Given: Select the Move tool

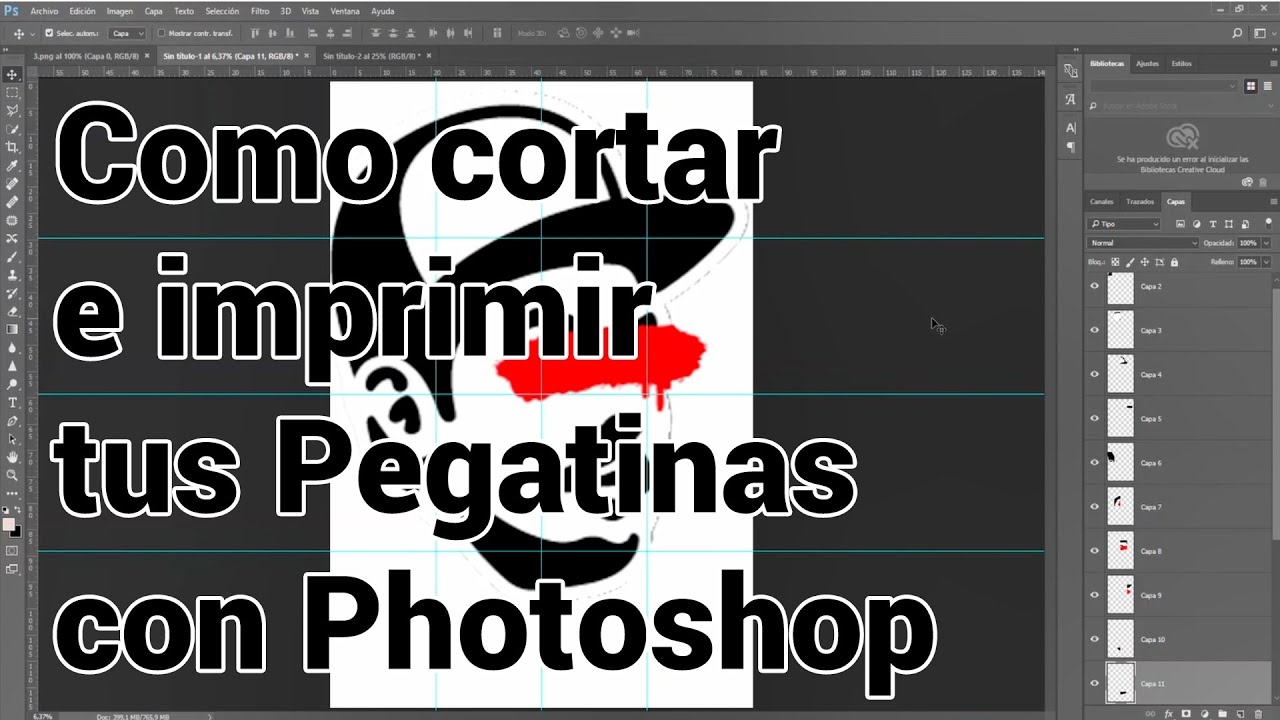Looking at the screenshot, I should click(12, 74).
